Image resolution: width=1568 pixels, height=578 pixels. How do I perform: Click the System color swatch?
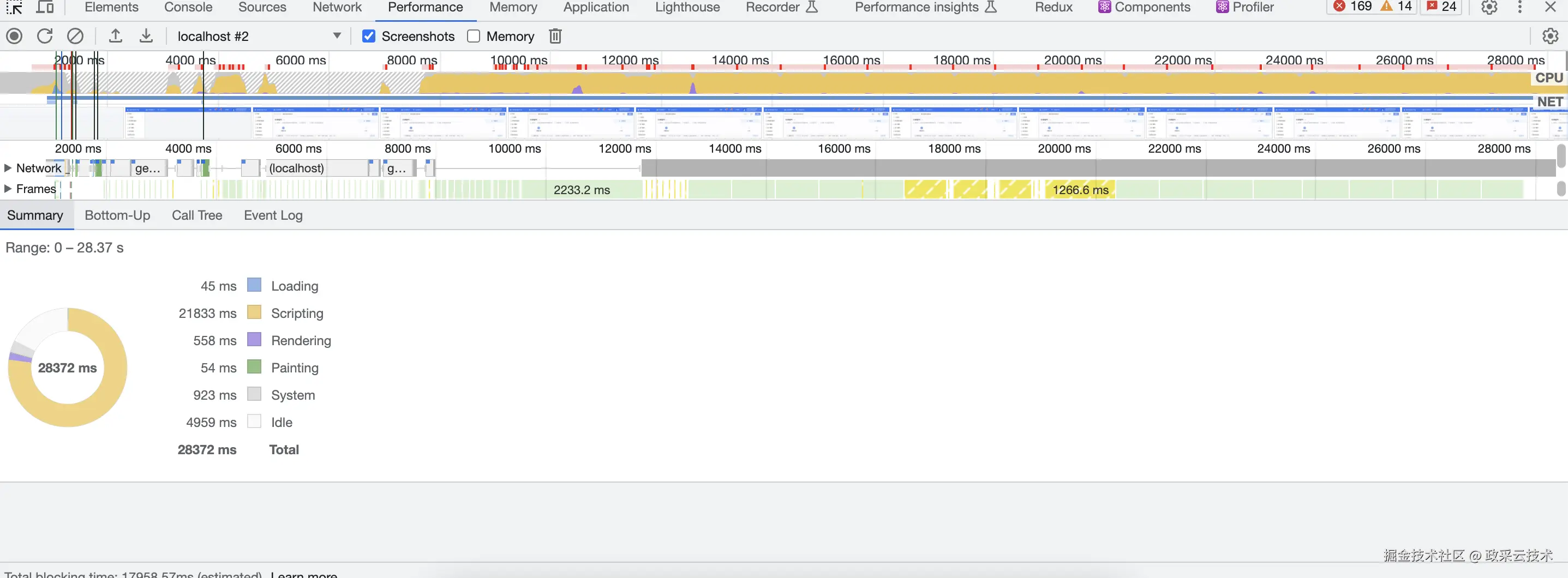point(254,395)
